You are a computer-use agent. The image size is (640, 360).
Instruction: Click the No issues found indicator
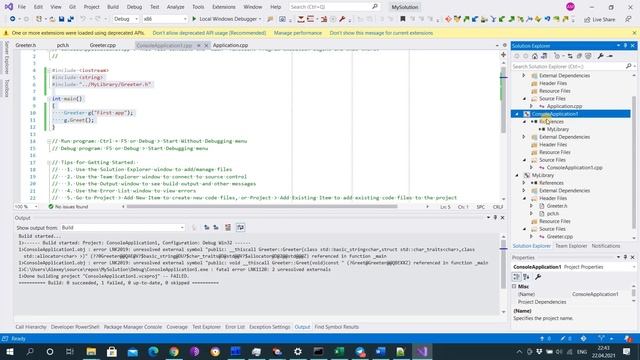[68, 207]
